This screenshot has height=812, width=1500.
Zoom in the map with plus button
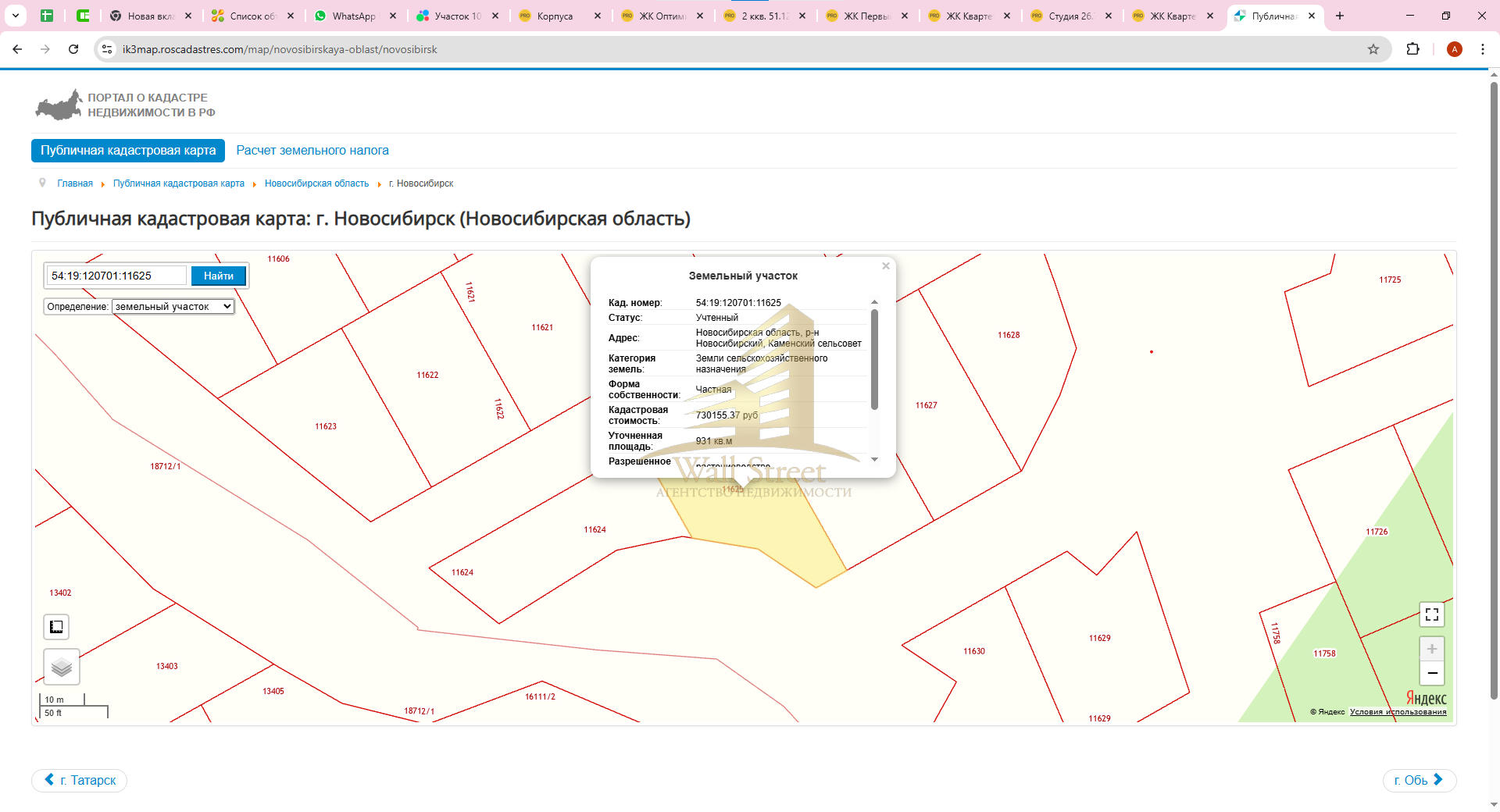(x=1431, y=649)
